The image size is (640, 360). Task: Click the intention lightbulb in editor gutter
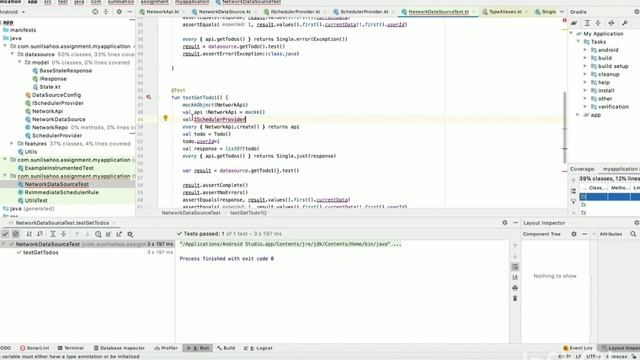[165, 118]
